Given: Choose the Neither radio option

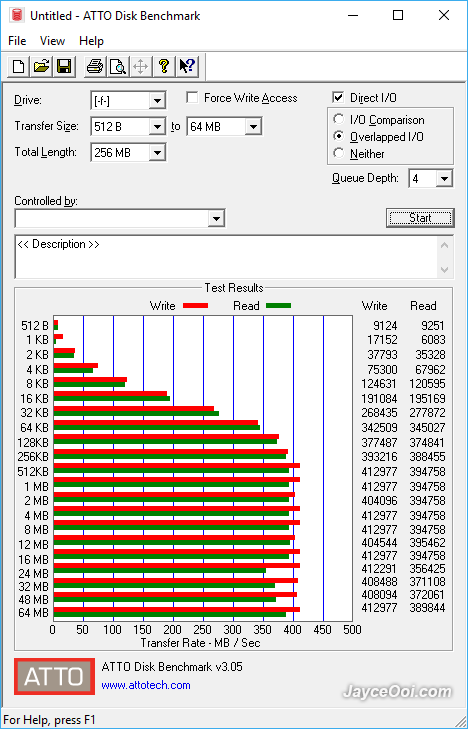Looking at the screenshot, I should click(x=338, y=153).
